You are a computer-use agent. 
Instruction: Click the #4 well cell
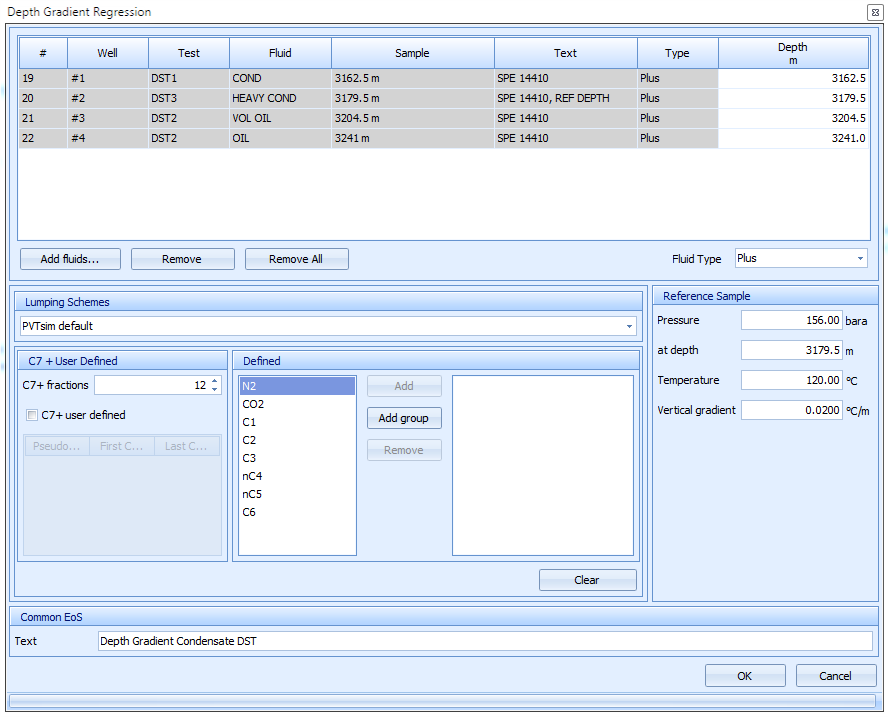coord(108,138)
